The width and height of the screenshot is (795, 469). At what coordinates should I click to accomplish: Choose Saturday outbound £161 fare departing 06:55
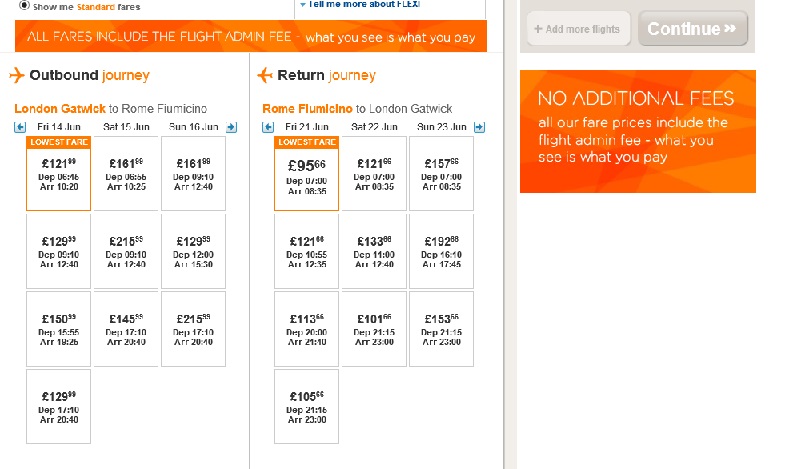tap(126, 174)
